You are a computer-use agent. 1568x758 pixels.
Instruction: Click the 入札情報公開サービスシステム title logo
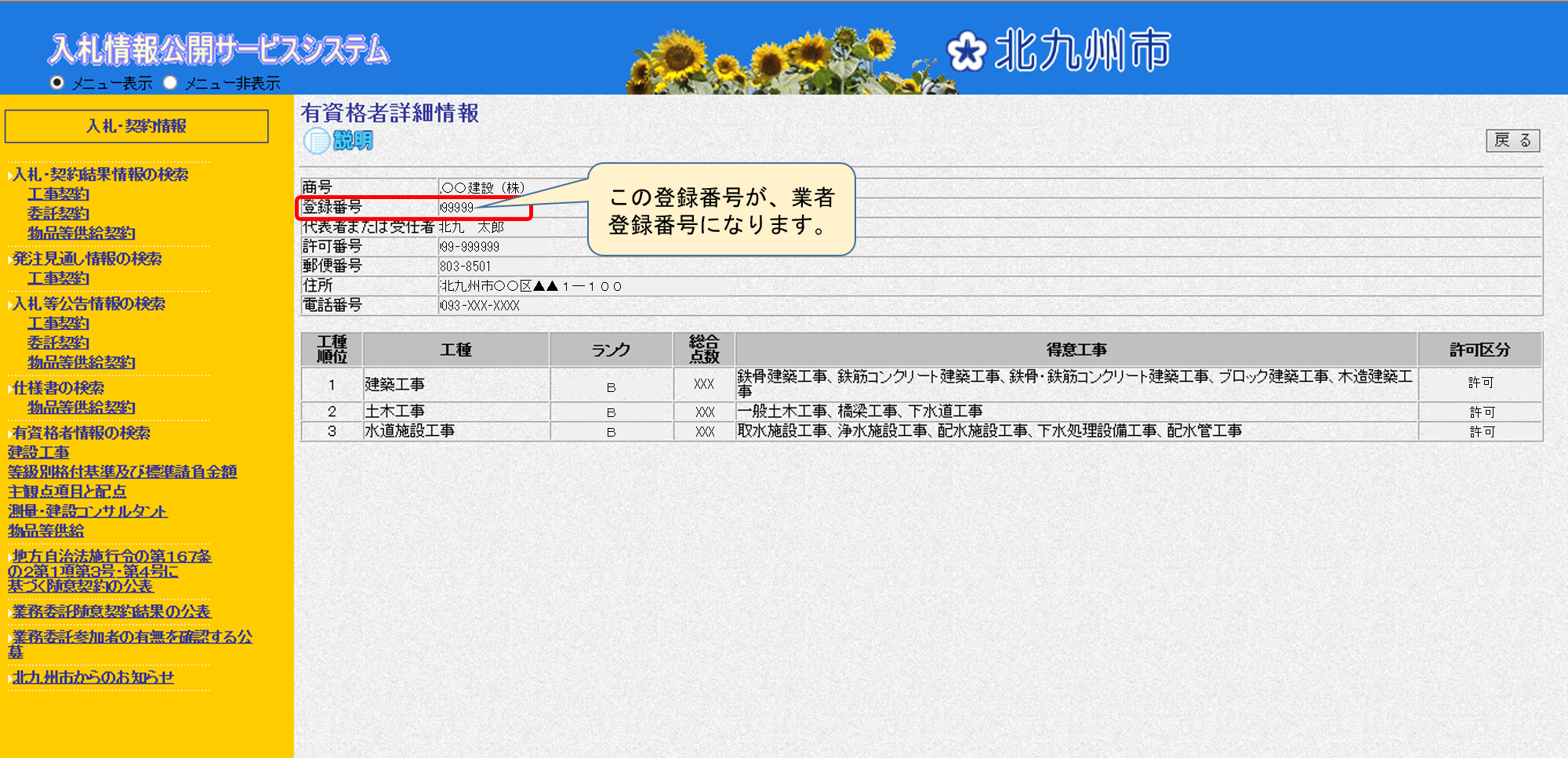(219, 49)
